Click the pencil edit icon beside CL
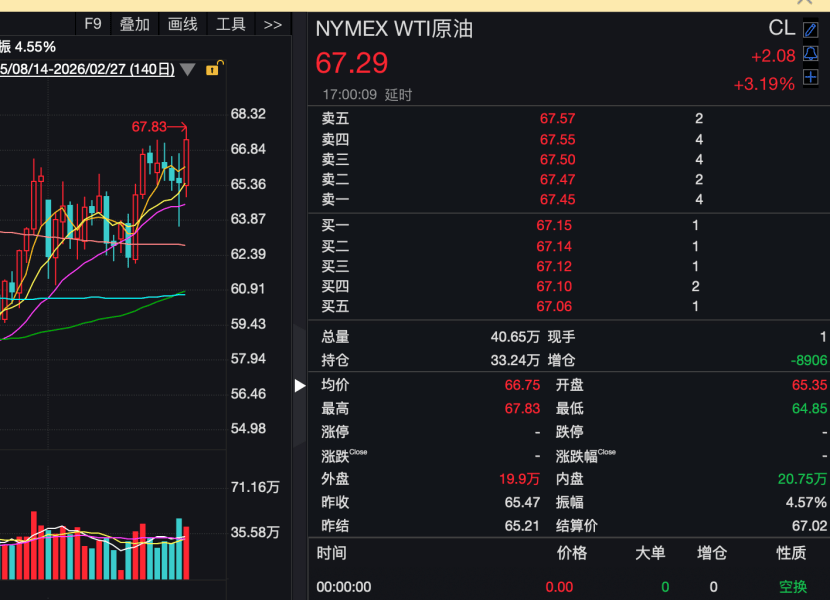The width and height of the screenshot is (830, 600). point(810,29)
